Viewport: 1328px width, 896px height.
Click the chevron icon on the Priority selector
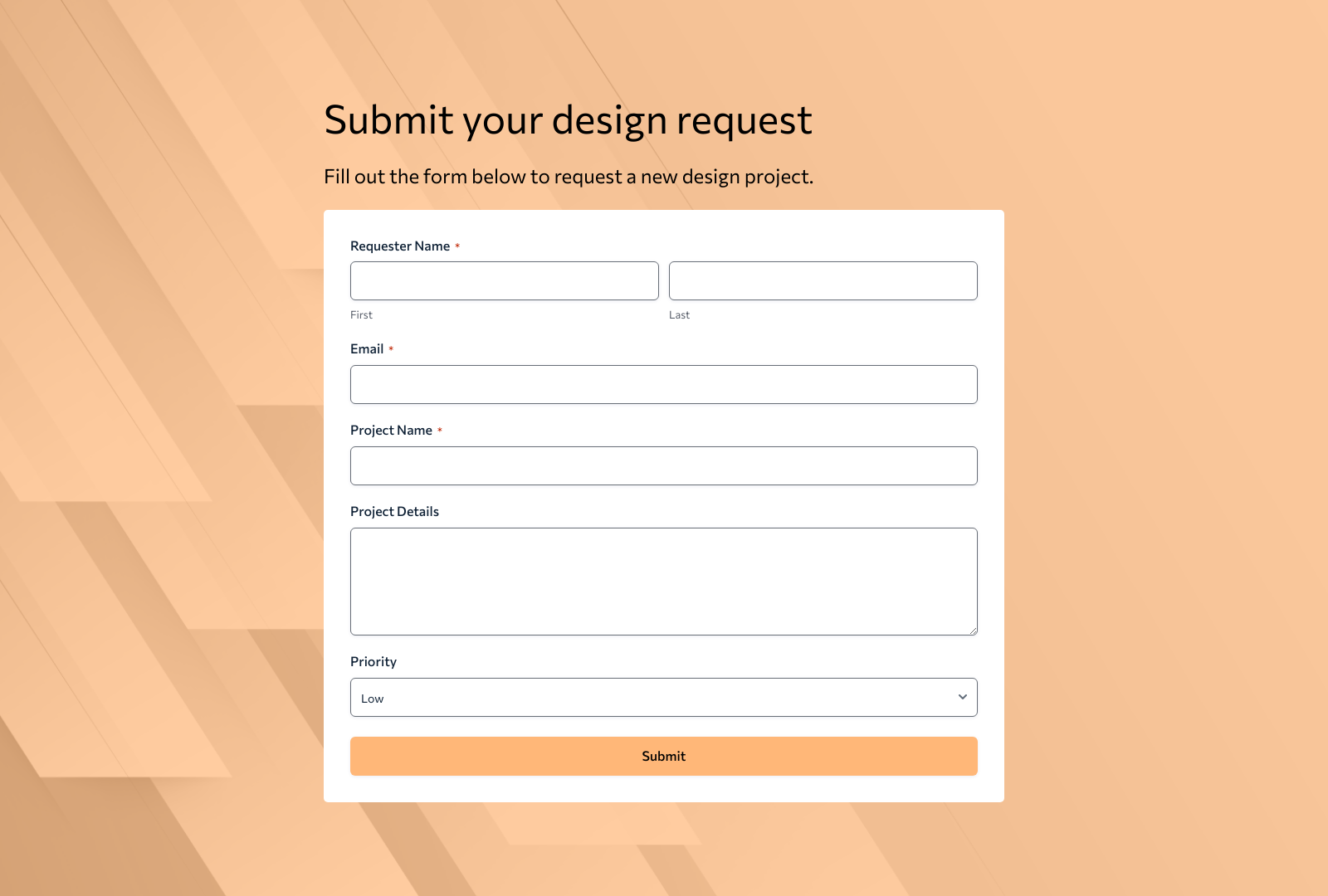[x=961, y=697]
